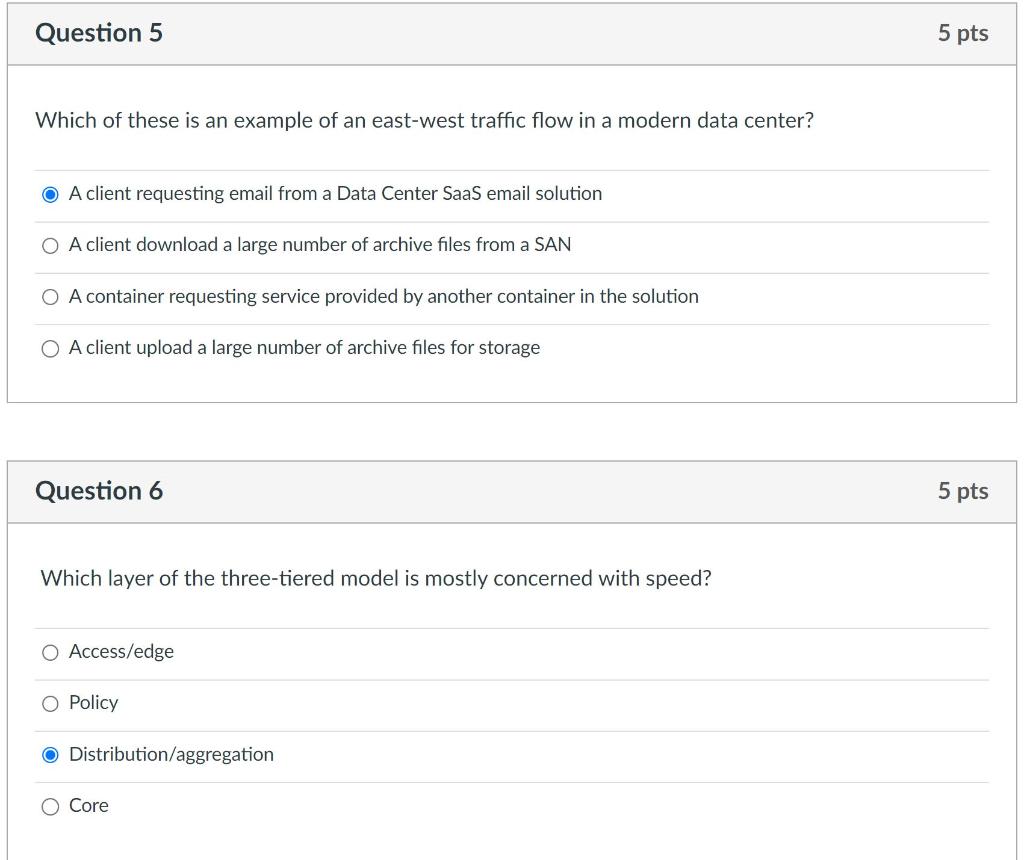Image resolution: width=1024 pixels, height=860 pixels.
Task: Select radio button for SaaS email solution answer
Action: [50, 195]
